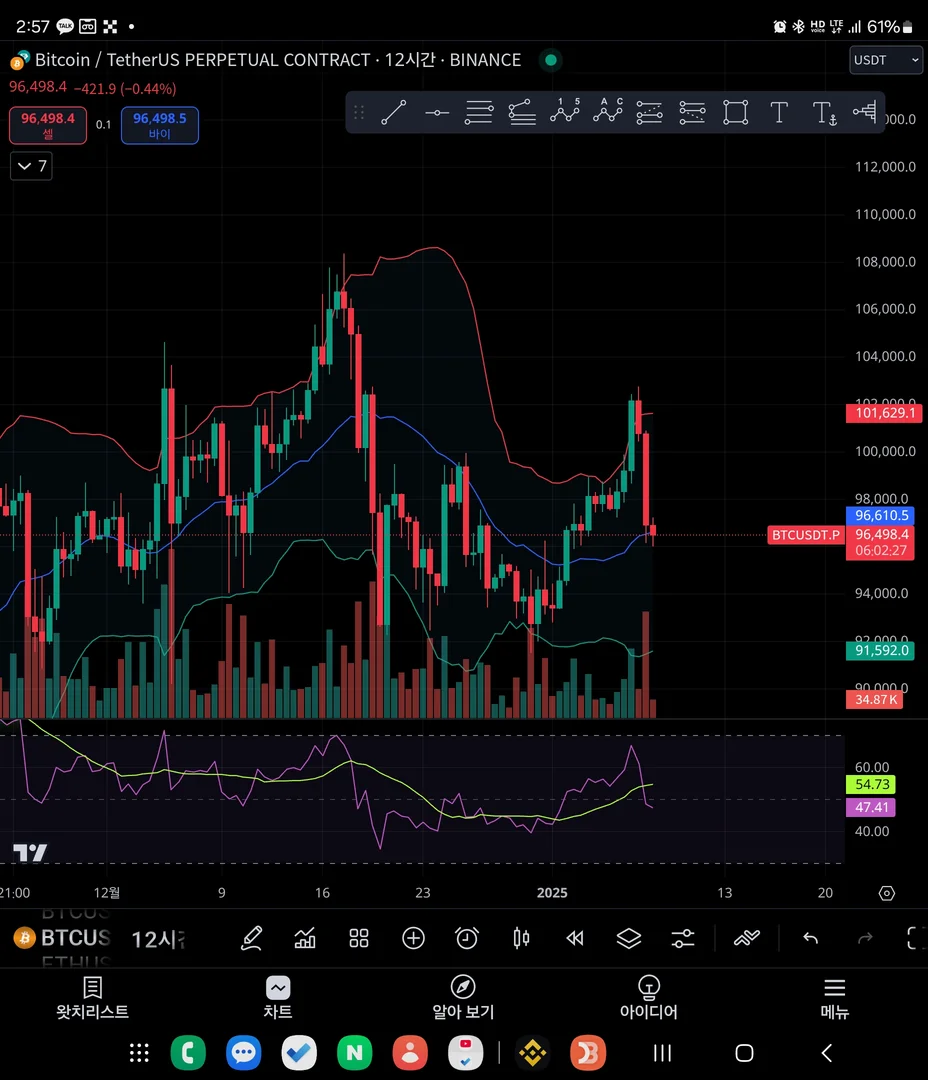This screenshot has width=928, height=1080.
Task: Open the 12시간 timeframe selector
Action: 158,939
